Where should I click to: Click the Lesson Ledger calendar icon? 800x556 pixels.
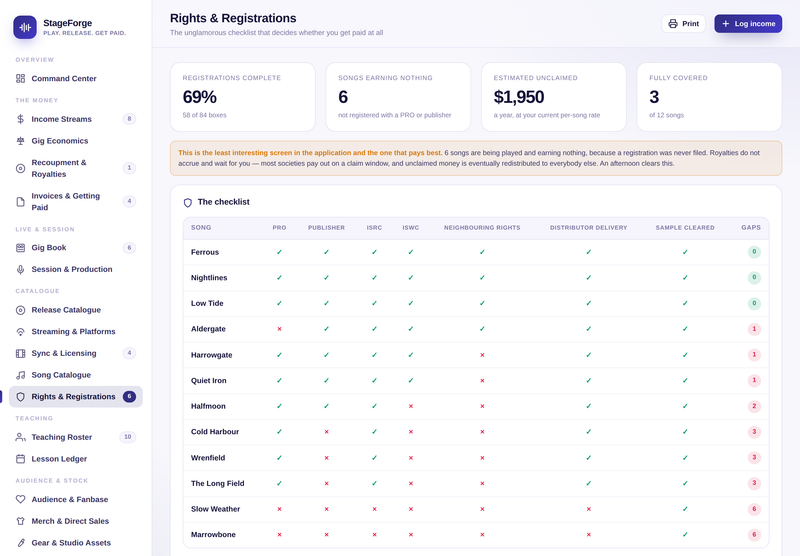pos(20,459)
